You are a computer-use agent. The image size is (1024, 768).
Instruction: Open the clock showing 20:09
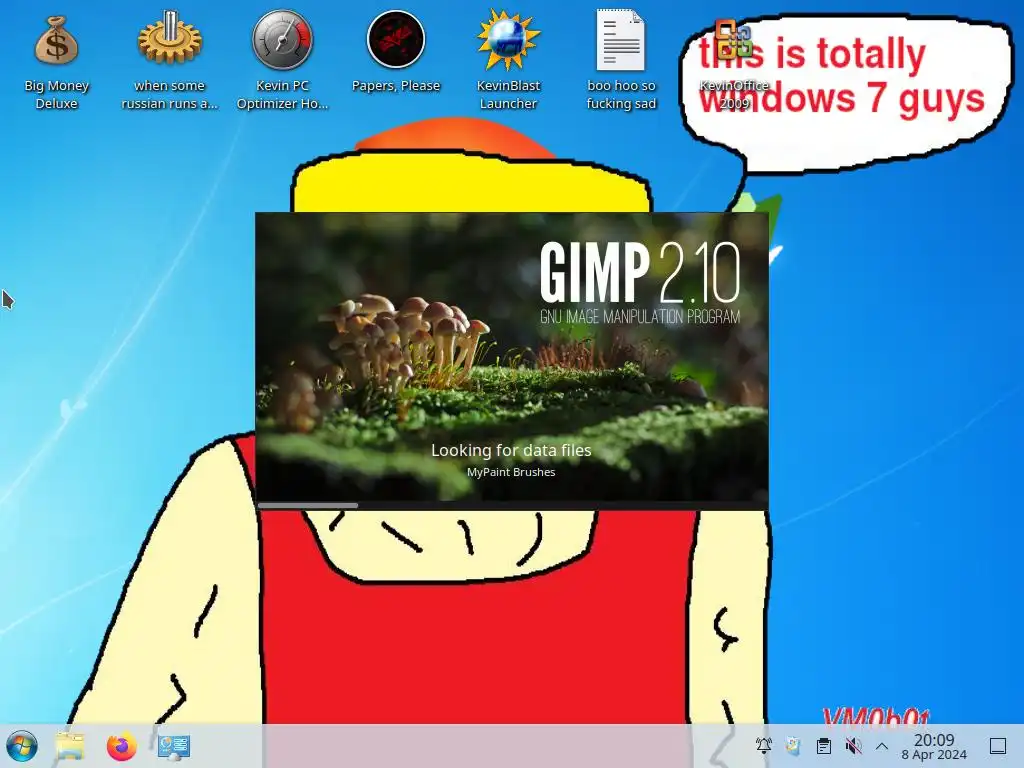pyautogui.click(x=934, y=746)
